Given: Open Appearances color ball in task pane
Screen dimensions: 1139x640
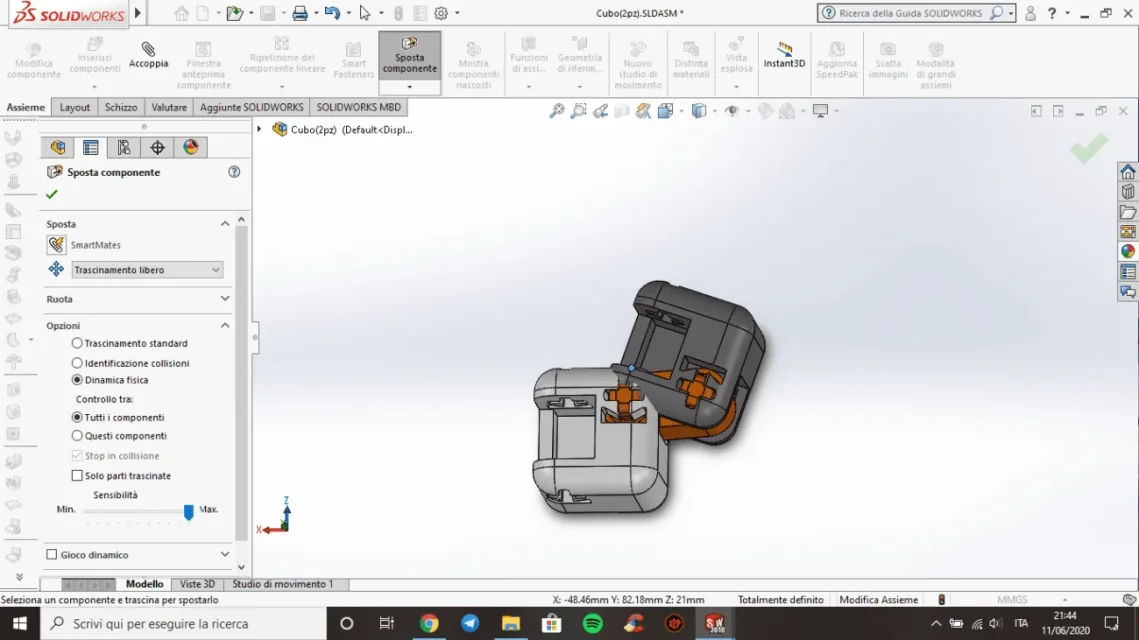Looking at the screenshot, I should [1127, 251].
